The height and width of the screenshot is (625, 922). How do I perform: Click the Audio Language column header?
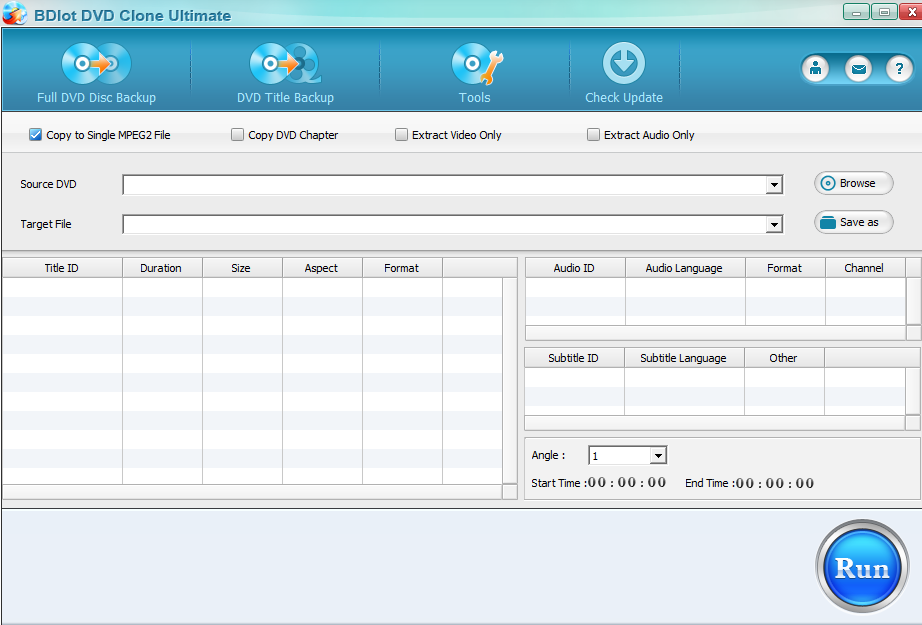coord(685,268)
